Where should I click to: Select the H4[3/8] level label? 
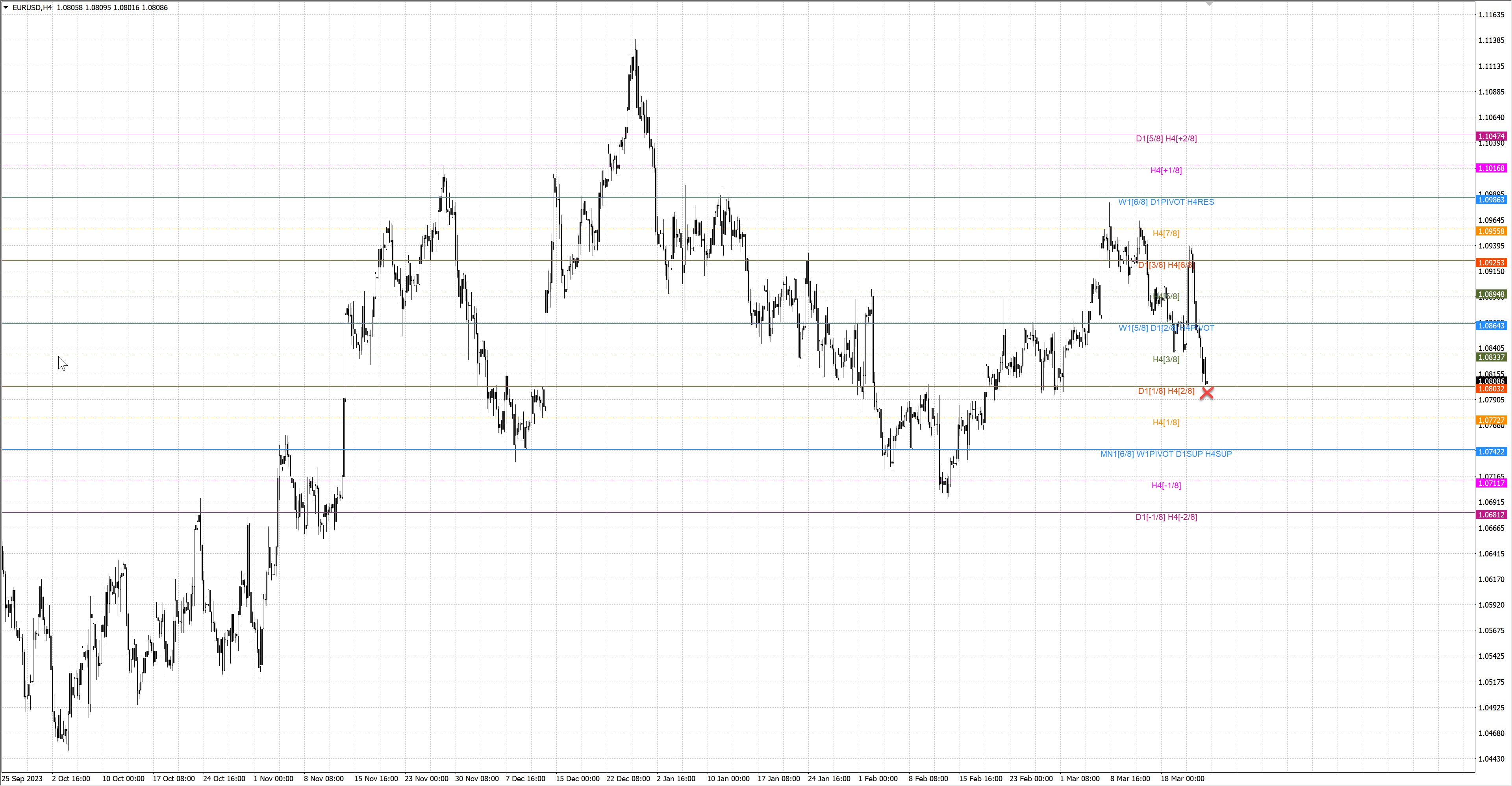pos(1165,359)
